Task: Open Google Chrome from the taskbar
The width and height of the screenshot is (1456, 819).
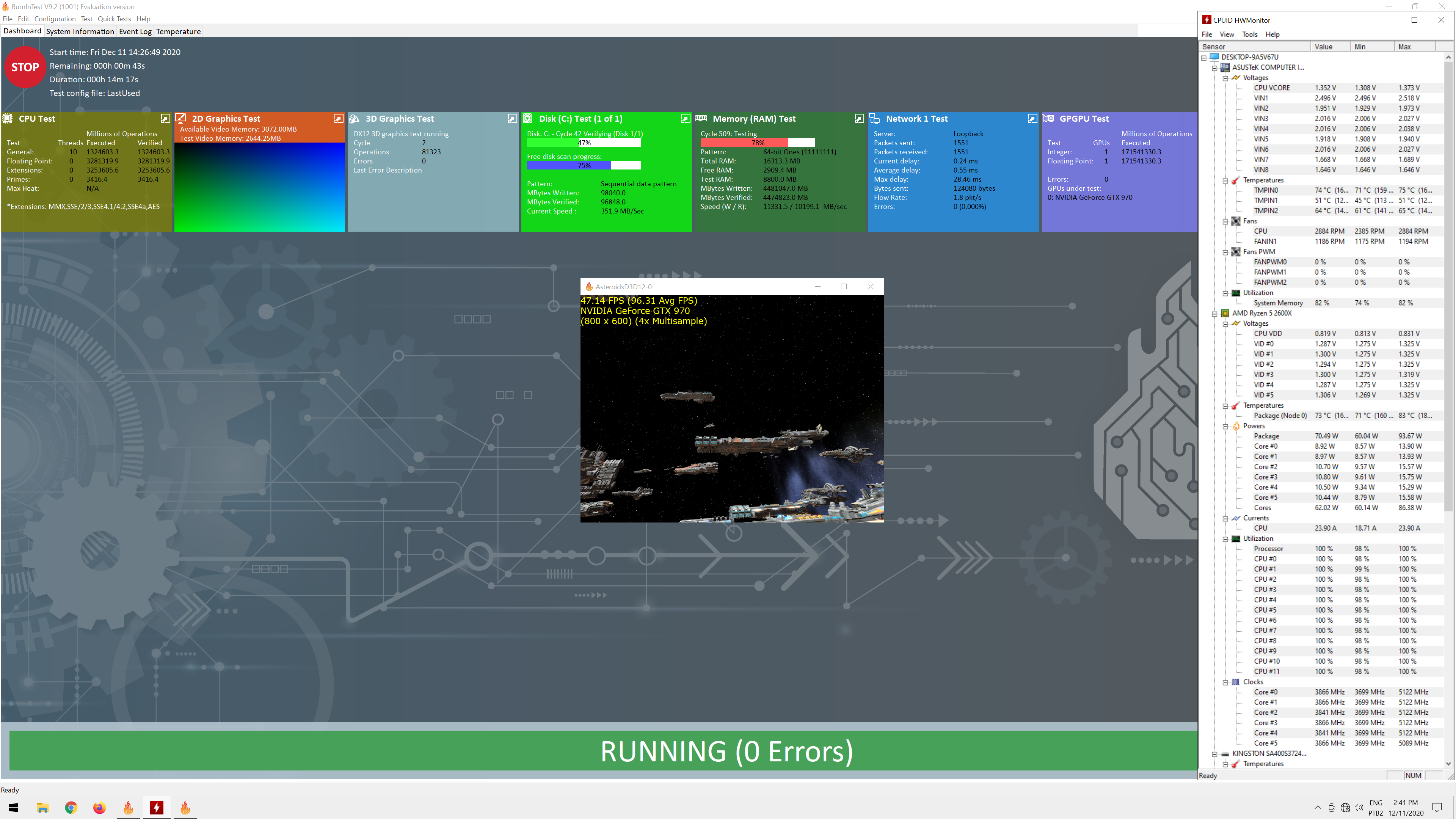Action: 71,808
